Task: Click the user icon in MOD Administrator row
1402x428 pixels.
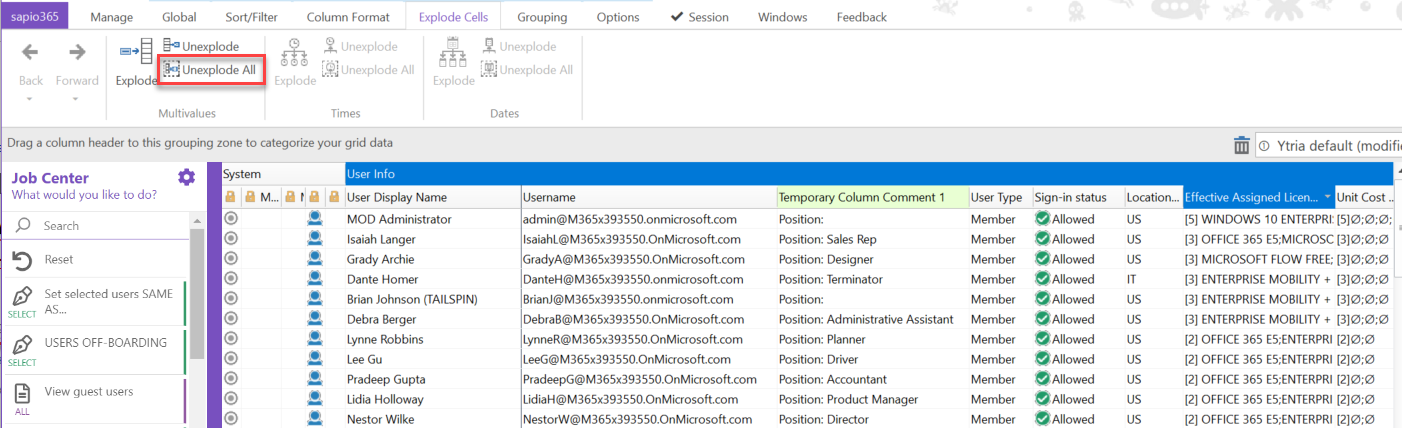Action: 315,219
